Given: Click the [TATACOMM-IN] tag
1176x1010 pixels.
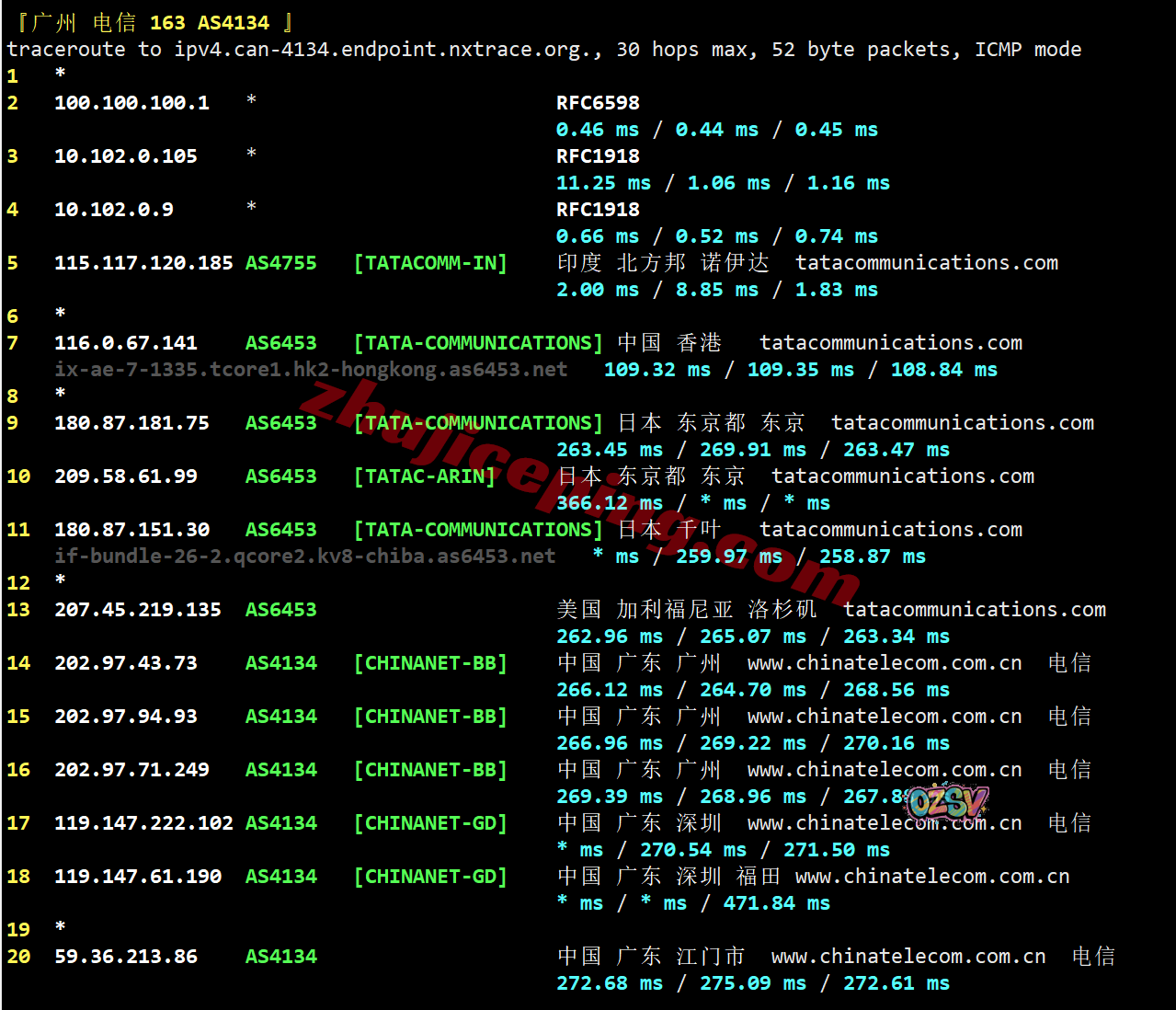Looking at the screenshot, I should tap(430, 263).
